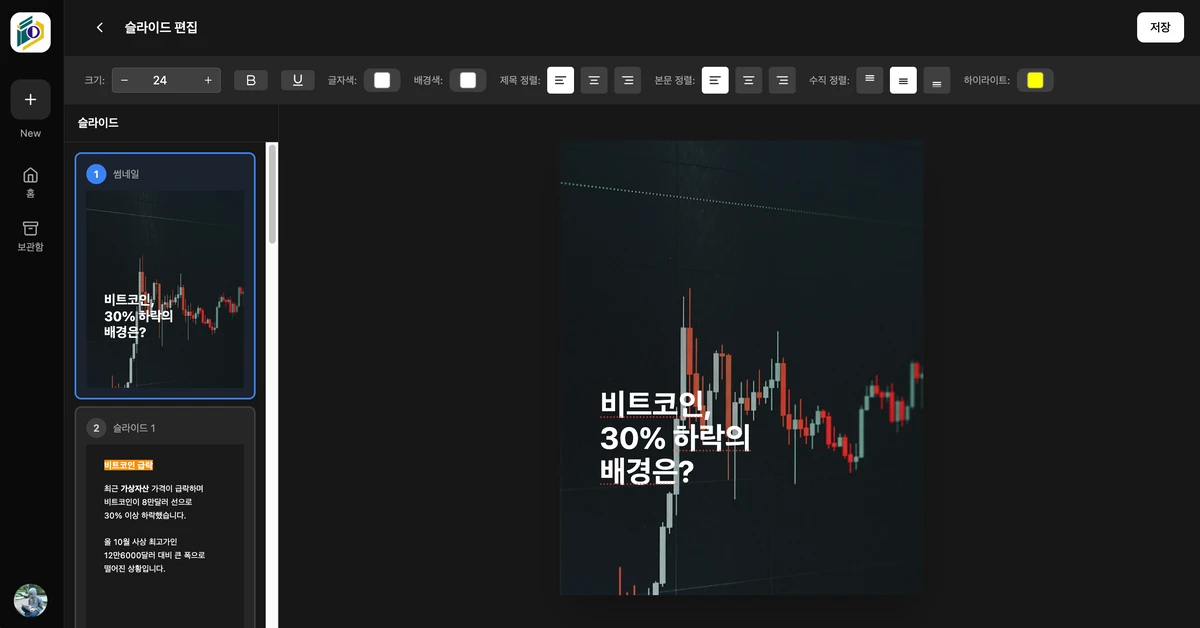This screenshot has width=1200, height=628.
Task: Click the 슬라이드 편집 page heading
Action: coord(161,28)
